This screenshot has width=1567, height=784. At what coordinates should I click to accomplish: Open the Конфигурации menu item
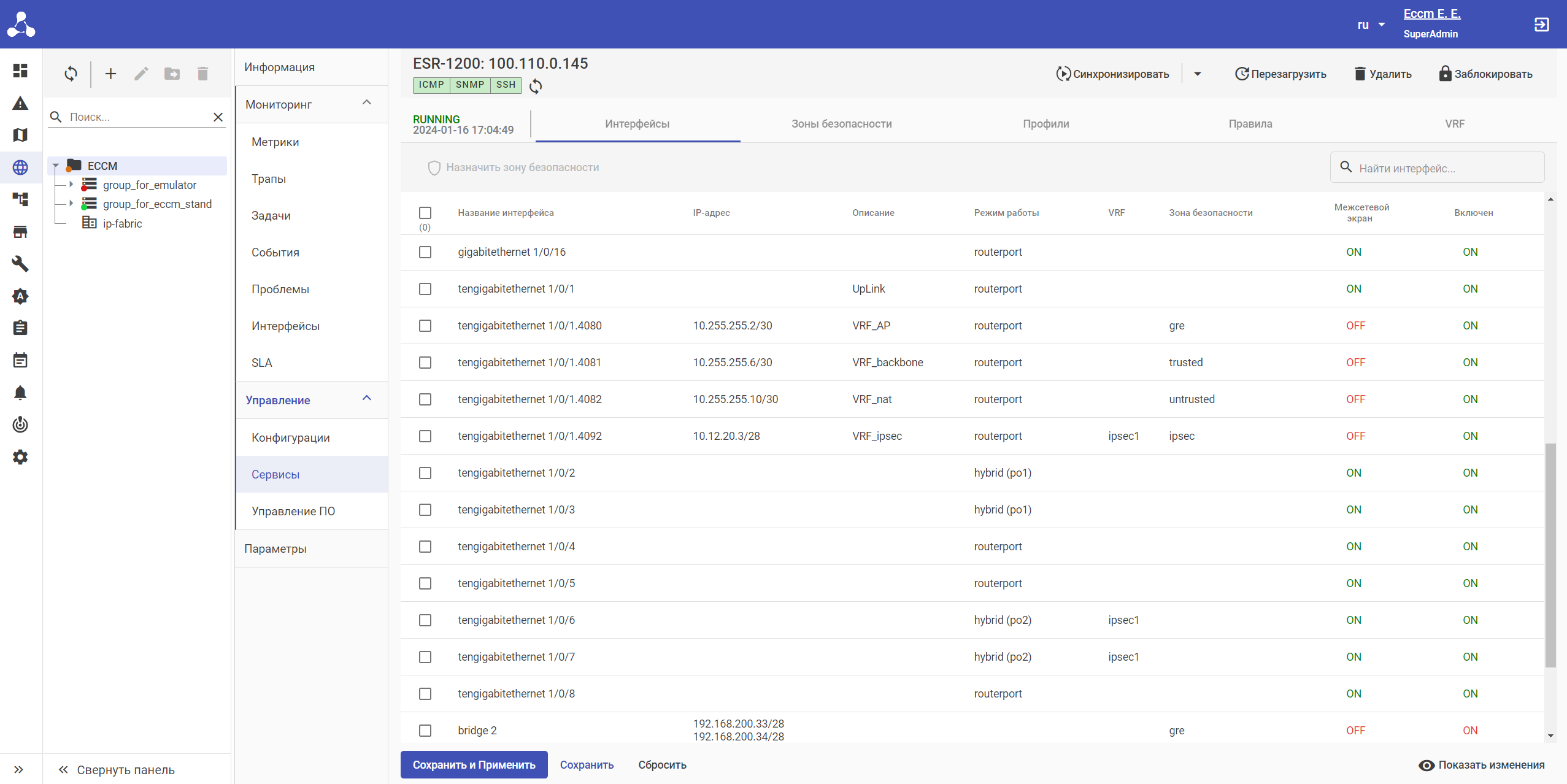coord(291,437)
